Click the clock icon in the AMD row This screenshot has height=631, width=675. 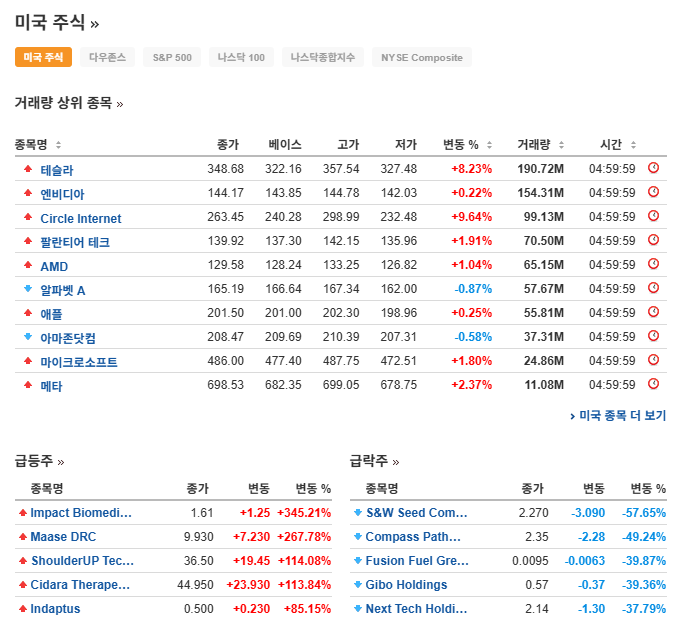click(653, 264)
